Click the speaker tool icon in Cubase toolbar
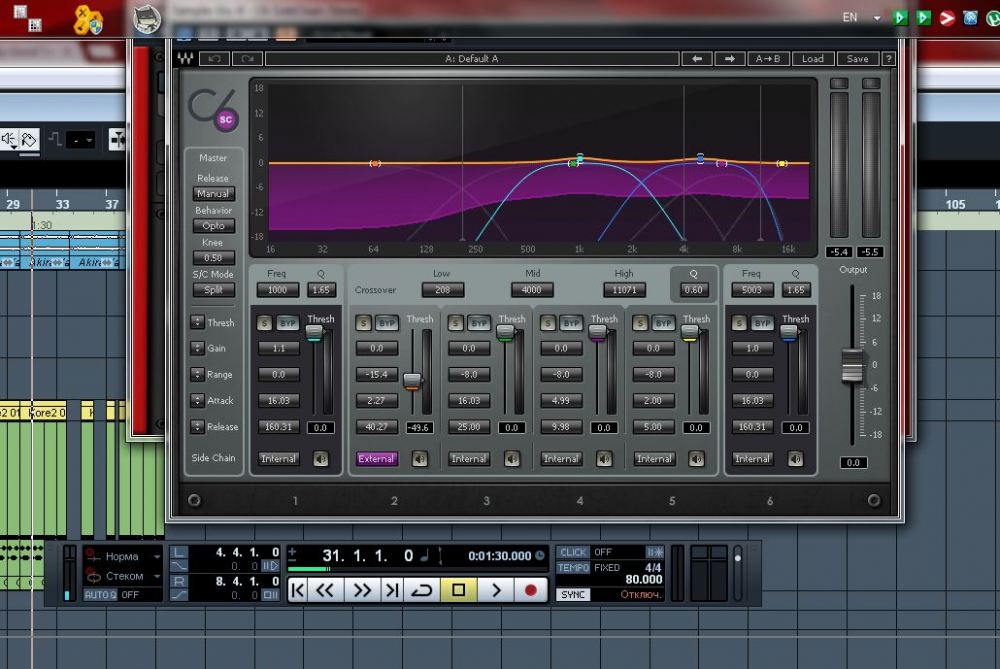This screenshot has width=1000, height=669. point(9,140)
